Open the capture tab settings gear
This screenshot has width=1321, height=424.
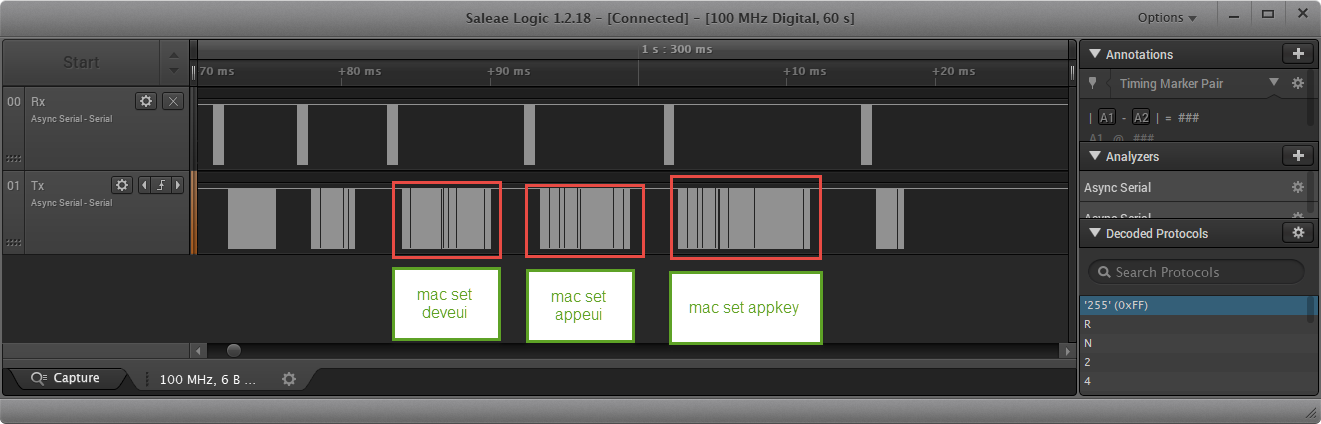(289, 379)
